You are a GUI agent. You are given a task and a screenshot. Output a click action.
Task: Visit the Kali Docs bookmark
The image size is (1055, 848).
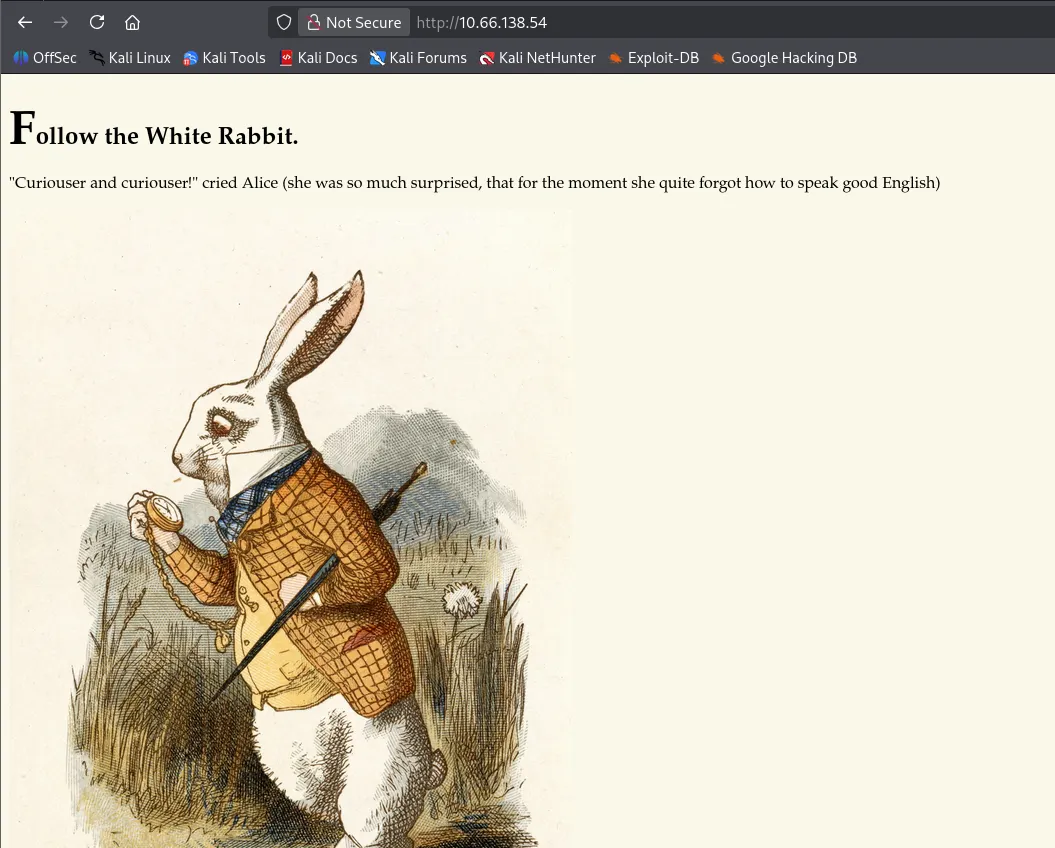pyautogui.click(x=318, y=58)
